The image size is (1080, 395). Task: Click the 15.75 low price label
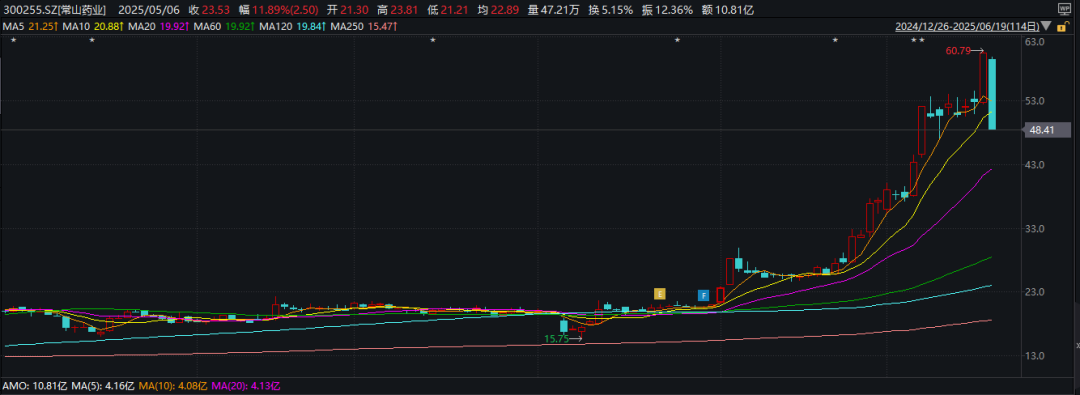557,338
